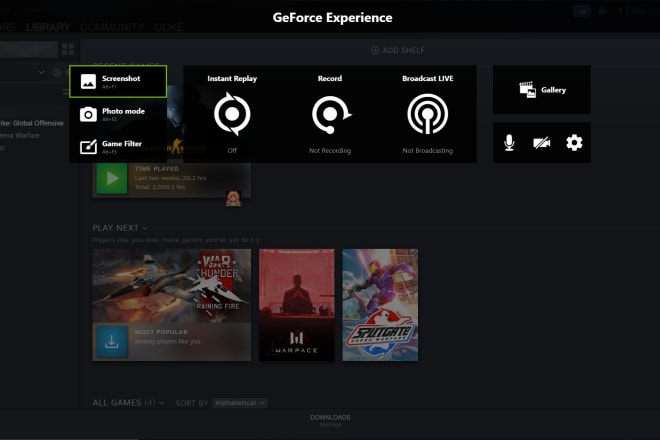Open Photo mode from overlay
This screenshot has width=660, height=440.
(x=118, y=114)
